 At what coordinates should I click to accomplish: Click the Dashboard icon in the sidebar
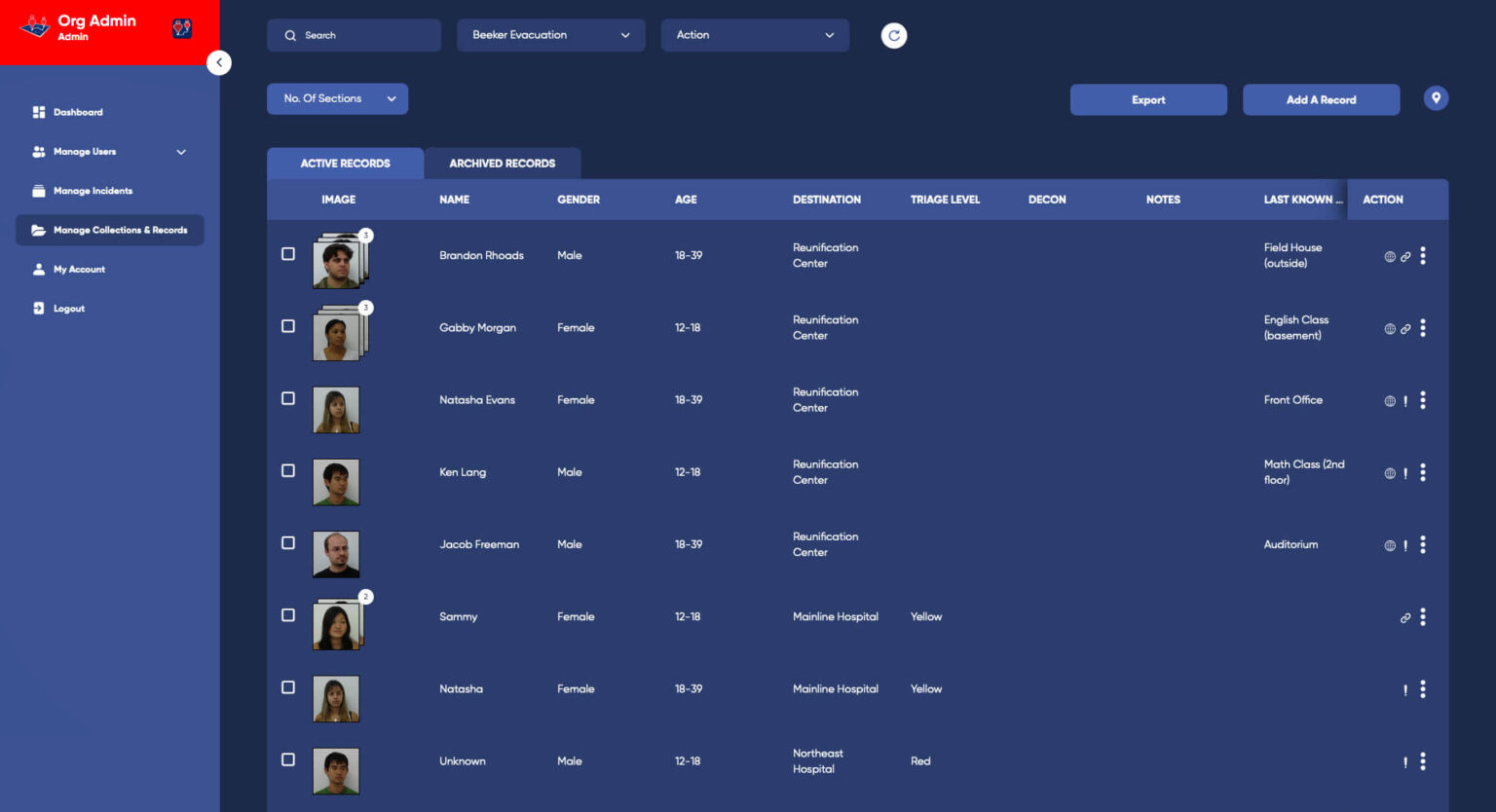(x=39, y=112)
